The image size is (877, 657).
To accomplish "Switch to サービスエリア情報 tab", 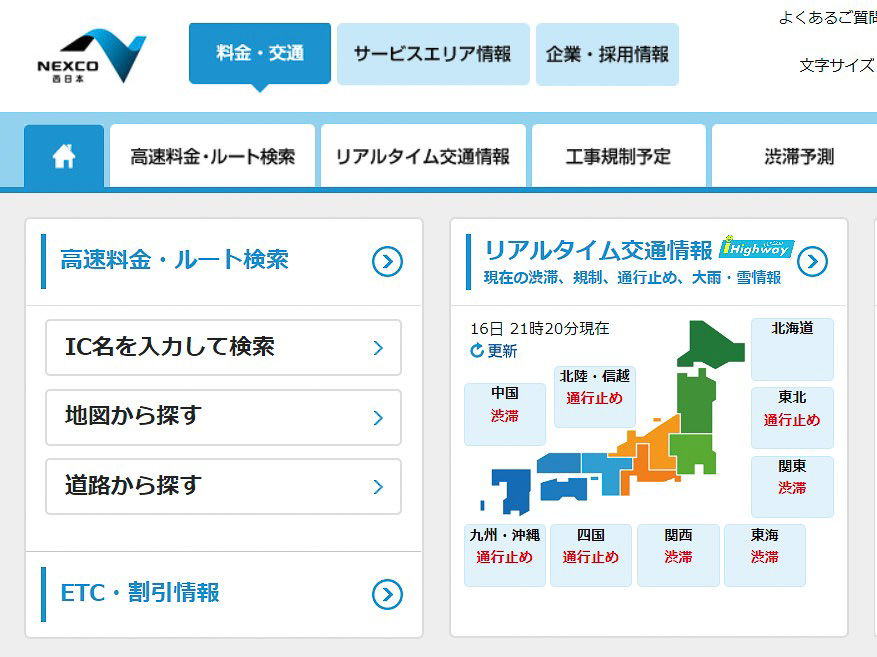I will pyautogui.click(x=433, y=54).
